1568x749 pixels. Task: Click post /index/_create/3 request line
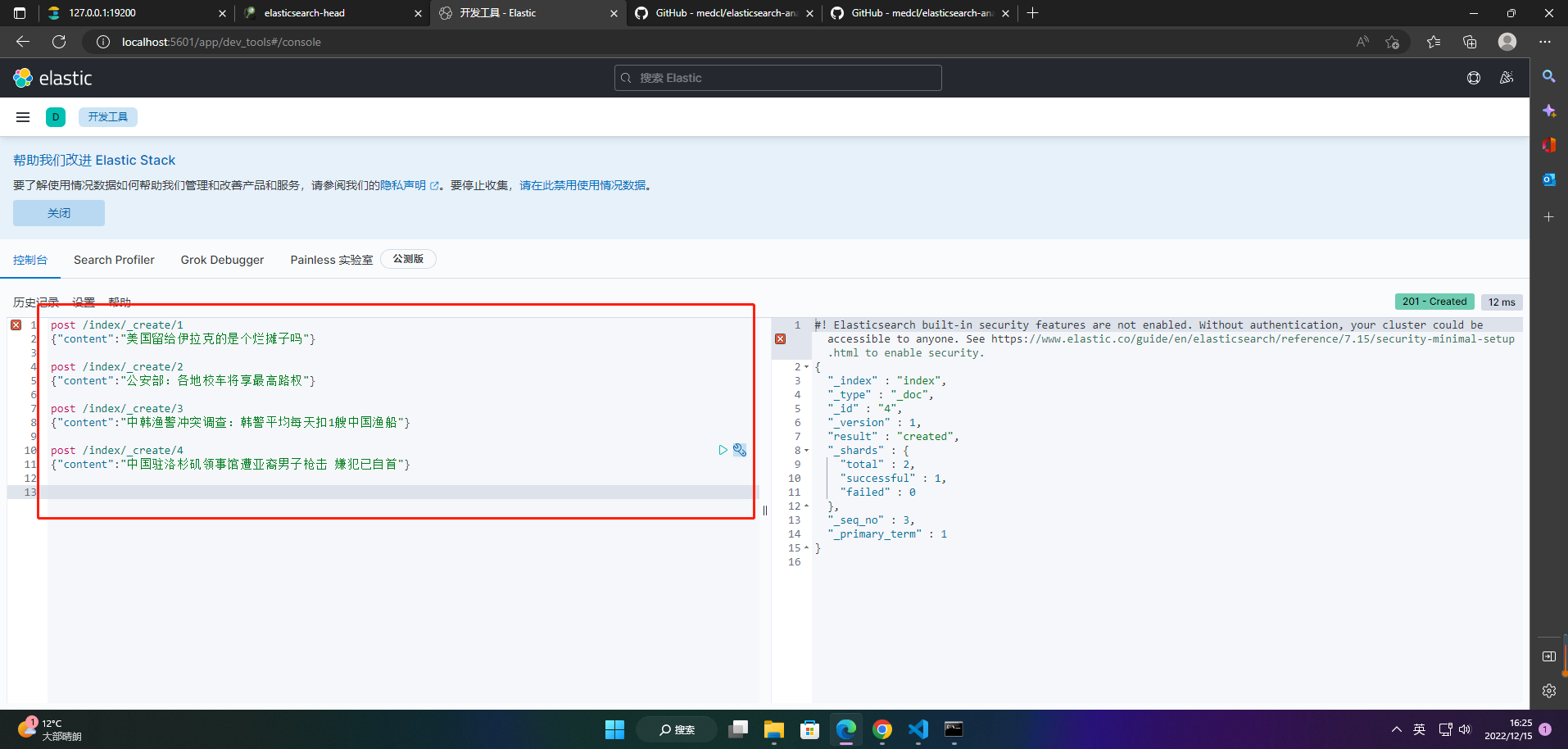pyautogui.click(x=117, y=409)
